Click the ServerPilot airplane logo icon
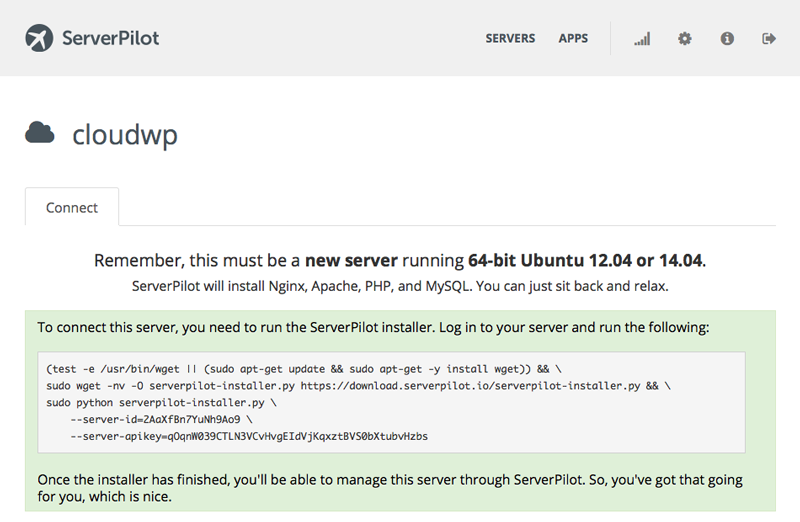This screenshot has height=522, width=800. 39,38
